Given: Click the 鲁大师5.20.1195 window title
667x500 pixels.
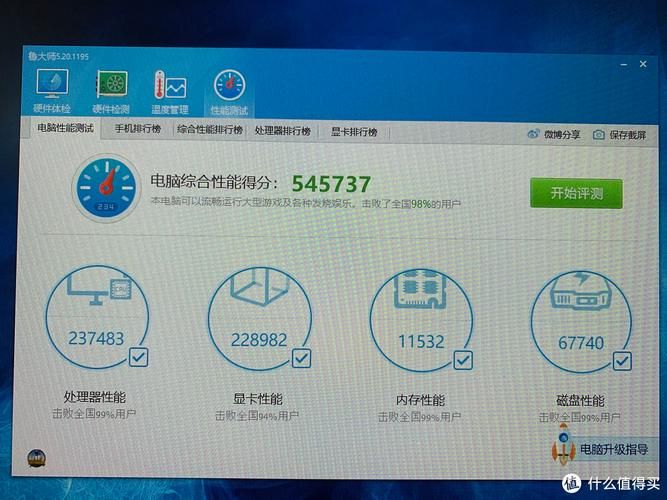Looking at the screenshot, I should [58, 56].
